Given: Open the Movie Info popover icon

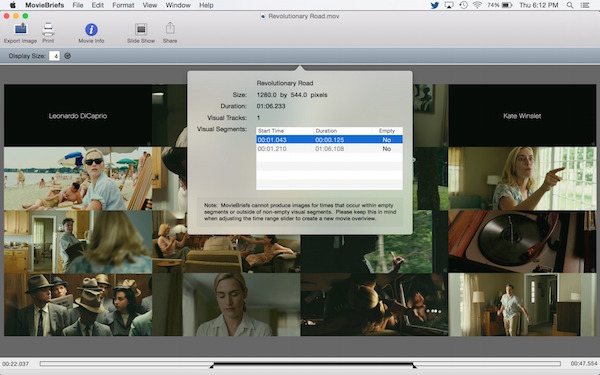Looking at the screenshot, I should click(x=91, y=29).
